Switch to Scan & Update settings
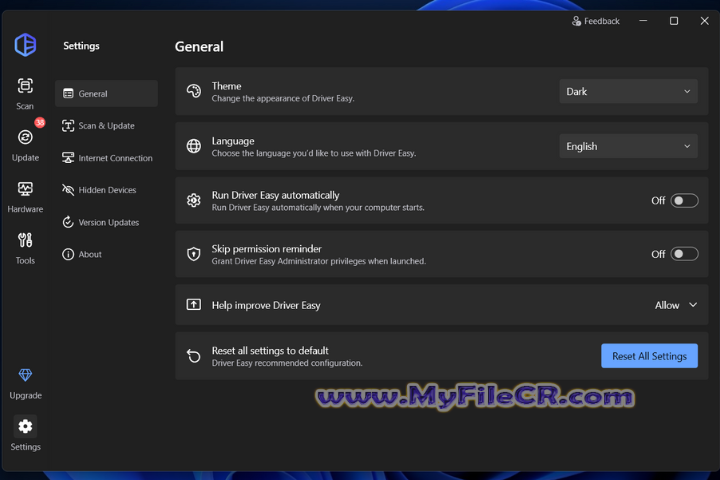The height and width of the screenshot is (480, 720). click(107, 126)
